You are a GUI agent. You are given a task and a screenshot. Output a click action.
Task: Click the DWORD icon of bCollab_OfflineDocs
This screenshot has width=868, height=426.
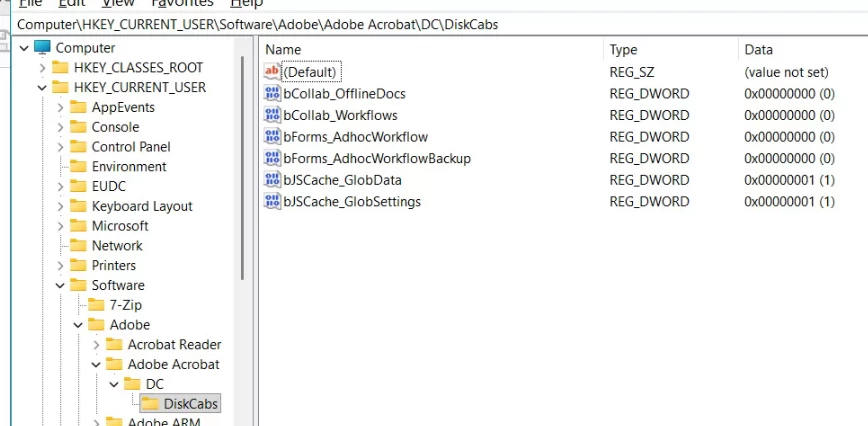[x=272, y=93]
